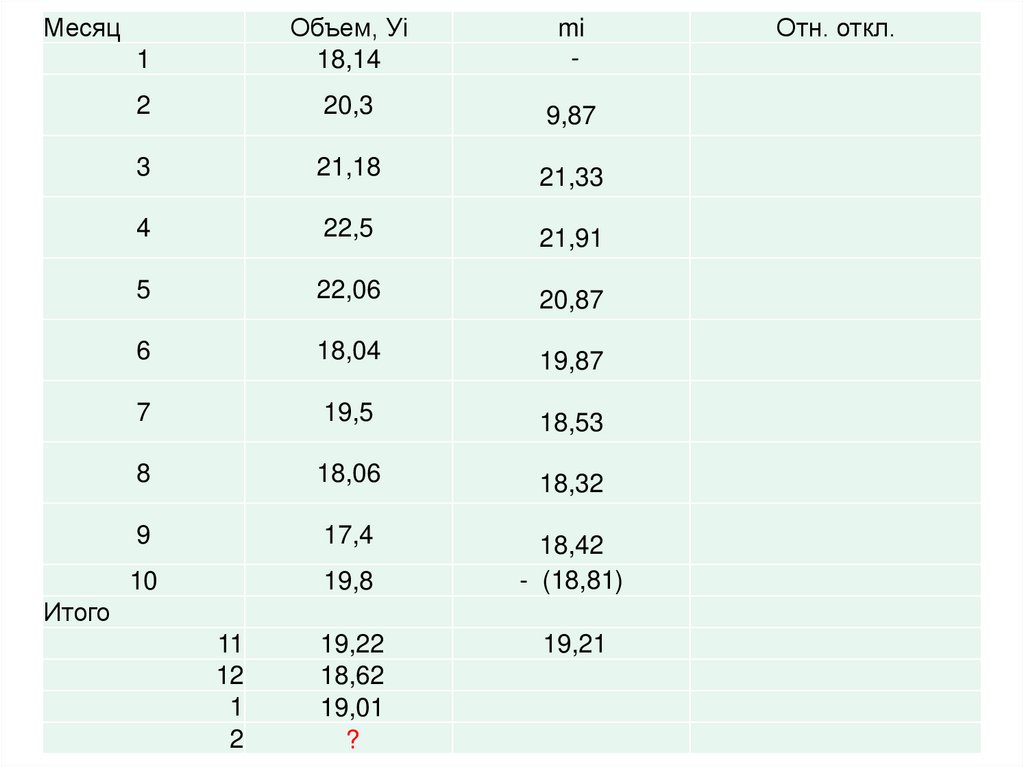Viewport: 1024px width, 767px height.
Task: Click the volume value 18,14
Action: 349,61
